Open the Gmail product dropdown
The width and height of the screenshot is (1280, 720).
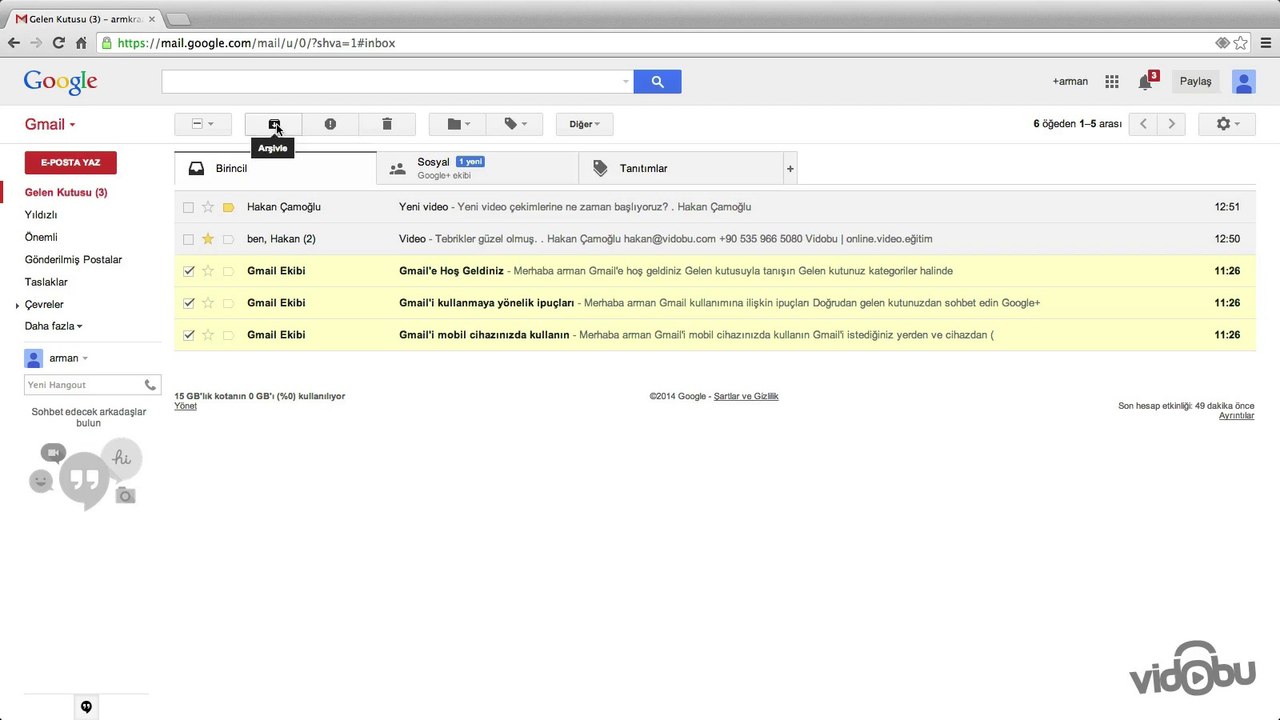click(x=50, y=124)
